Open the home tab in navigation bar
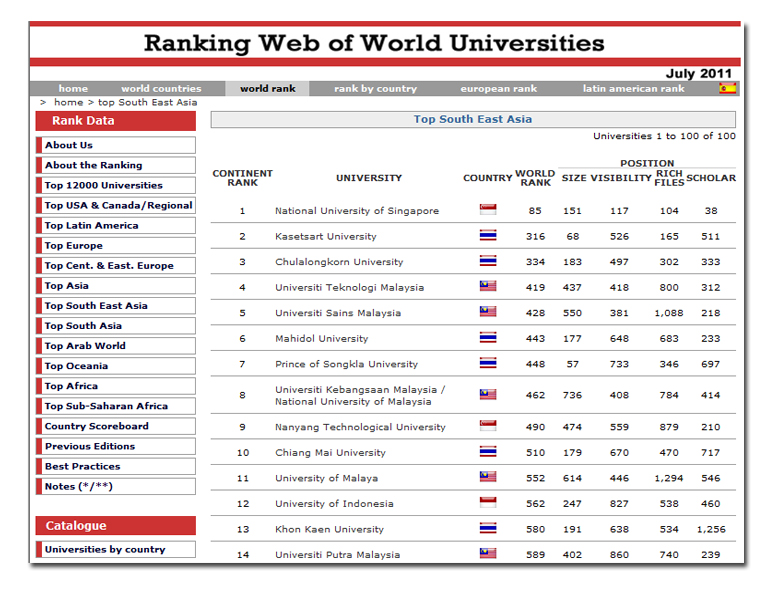This screenshot has height=593, width=777. (73, 89)
